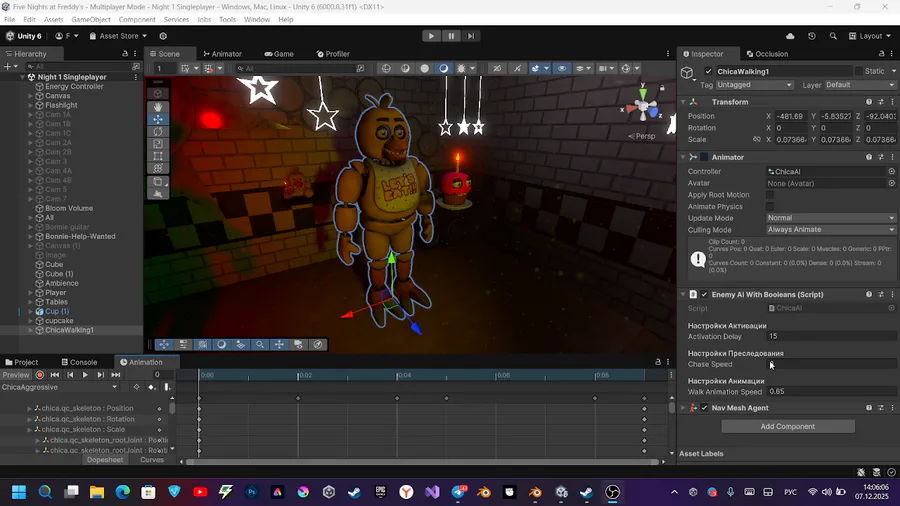Click the scene orientation gizmo

(x=643, y=107)
